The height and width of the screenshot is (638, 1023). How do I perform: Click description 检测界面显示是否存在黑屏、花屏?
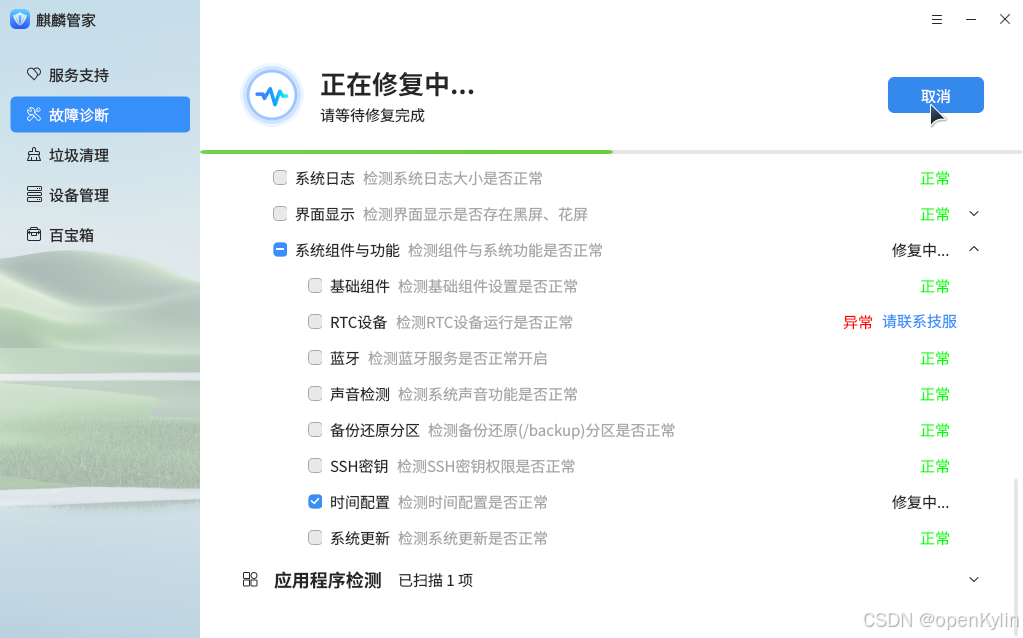point(475,214)
